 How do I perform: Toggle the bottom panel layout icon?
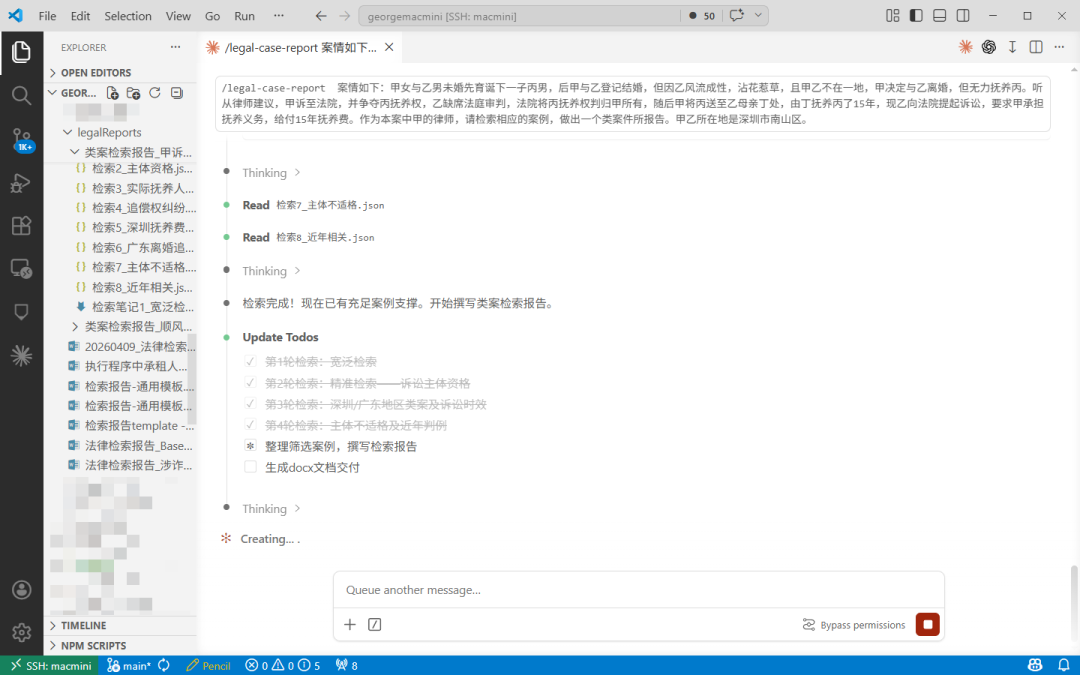click(939, 16)
